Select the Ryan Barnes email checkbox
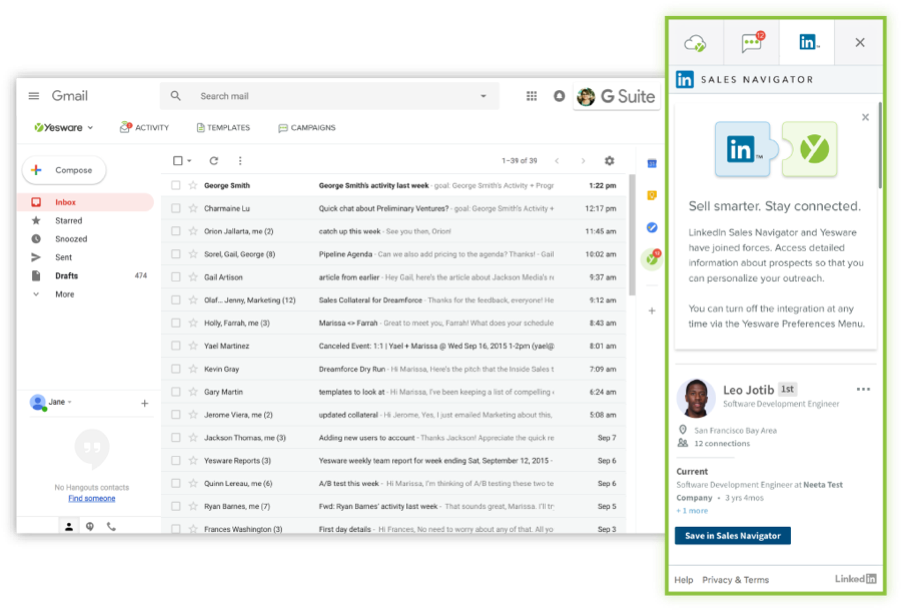Image resolution: width=901 pixels, height=610 pixels. [x=176, y=507]
